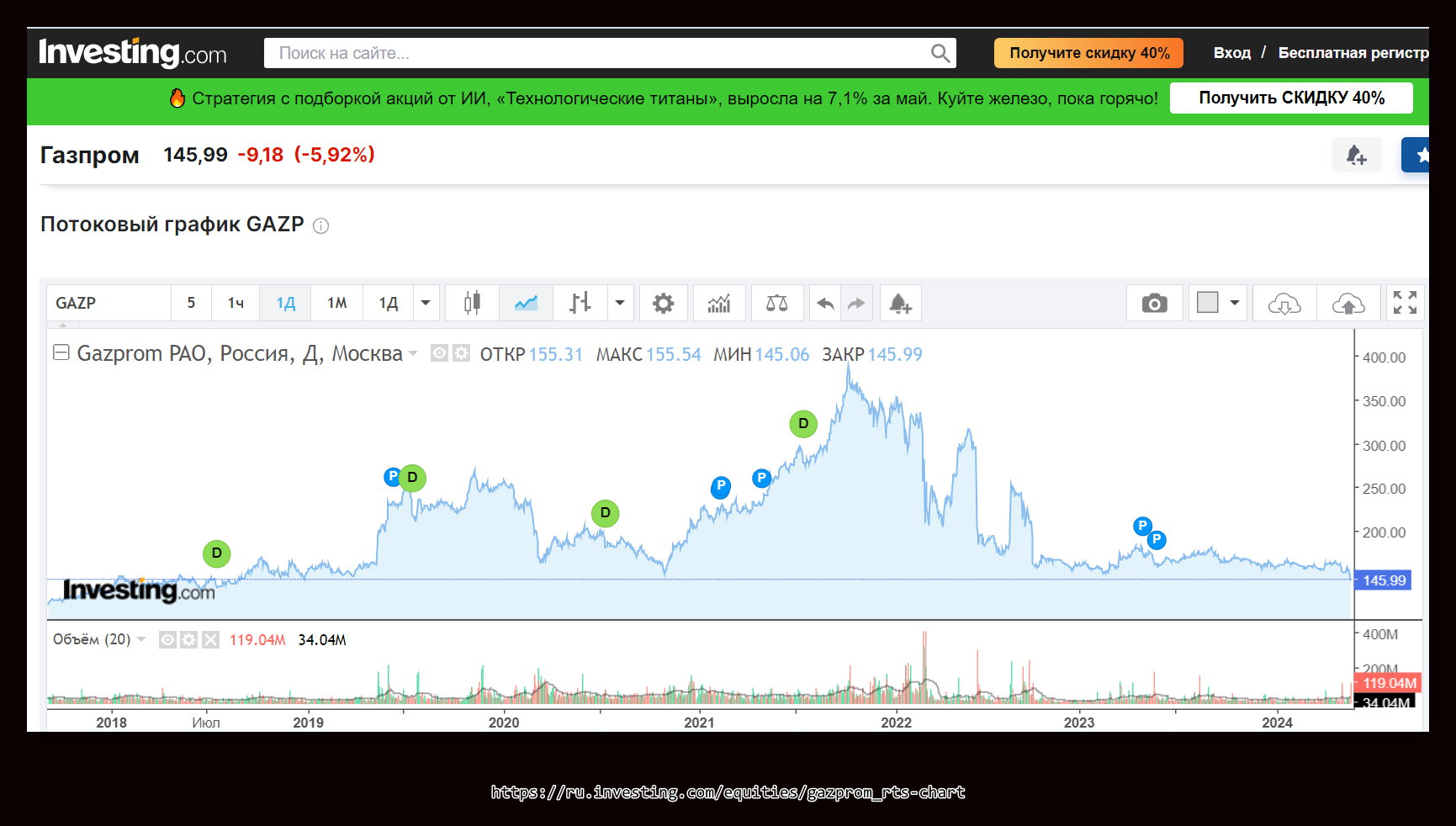
Task: Undo the last chart action
Action: click(825, 303)
